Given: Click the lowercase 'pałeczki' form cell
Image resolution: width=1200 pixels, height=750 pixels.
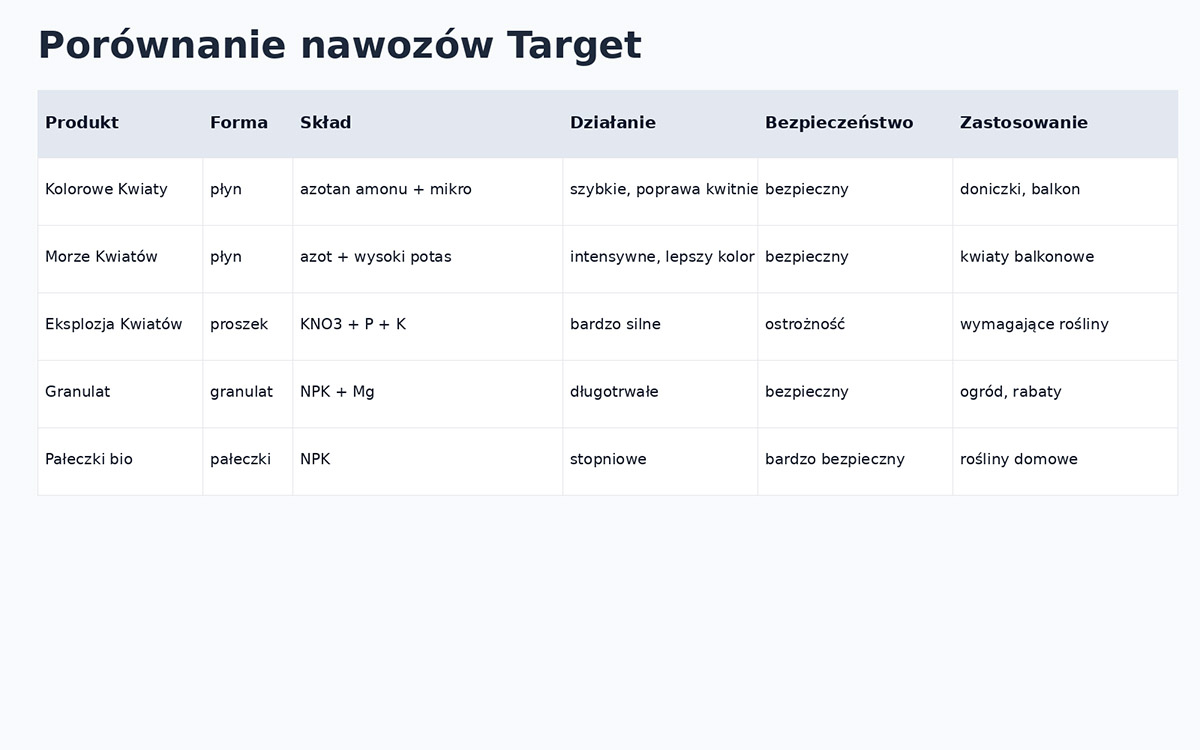Looking at the screenshot, I should pyautogui.click(x=248, y=461).
